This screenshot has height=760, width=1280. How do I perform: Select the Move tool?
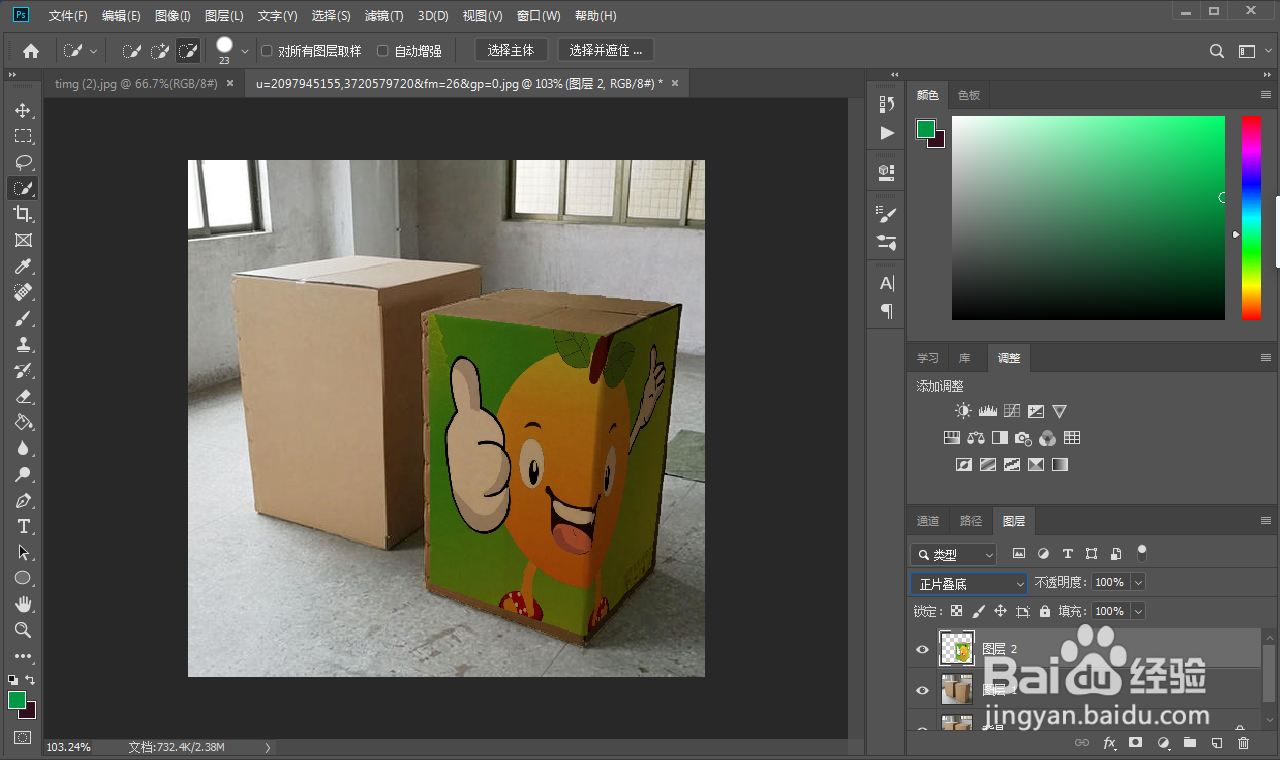[x=23, y=110]
